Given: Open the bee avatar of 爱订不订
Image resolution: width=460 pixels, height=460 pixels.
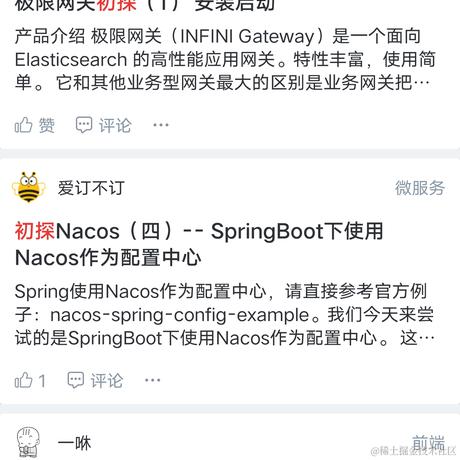Looking at the screenshot, I should pos(28,187).
